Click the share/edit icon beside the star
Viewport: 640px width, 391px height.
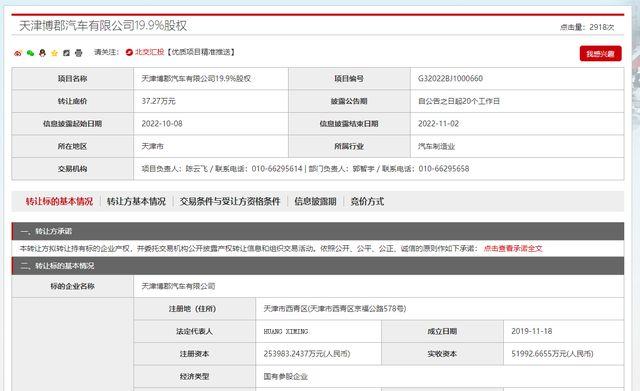tap(67, 53)
